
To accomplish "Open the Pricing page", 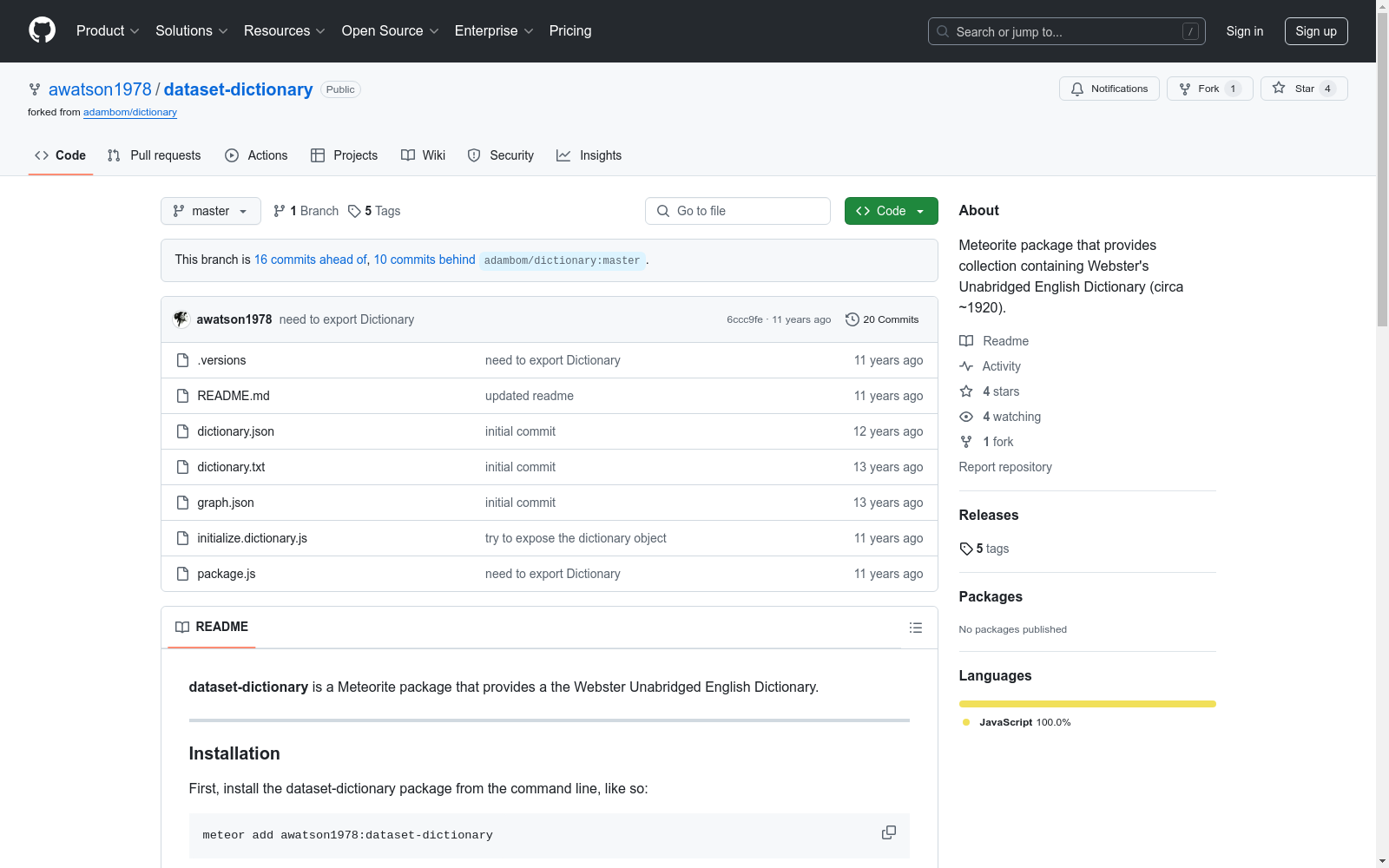I will pyautogui.click(x=570, y=31).
